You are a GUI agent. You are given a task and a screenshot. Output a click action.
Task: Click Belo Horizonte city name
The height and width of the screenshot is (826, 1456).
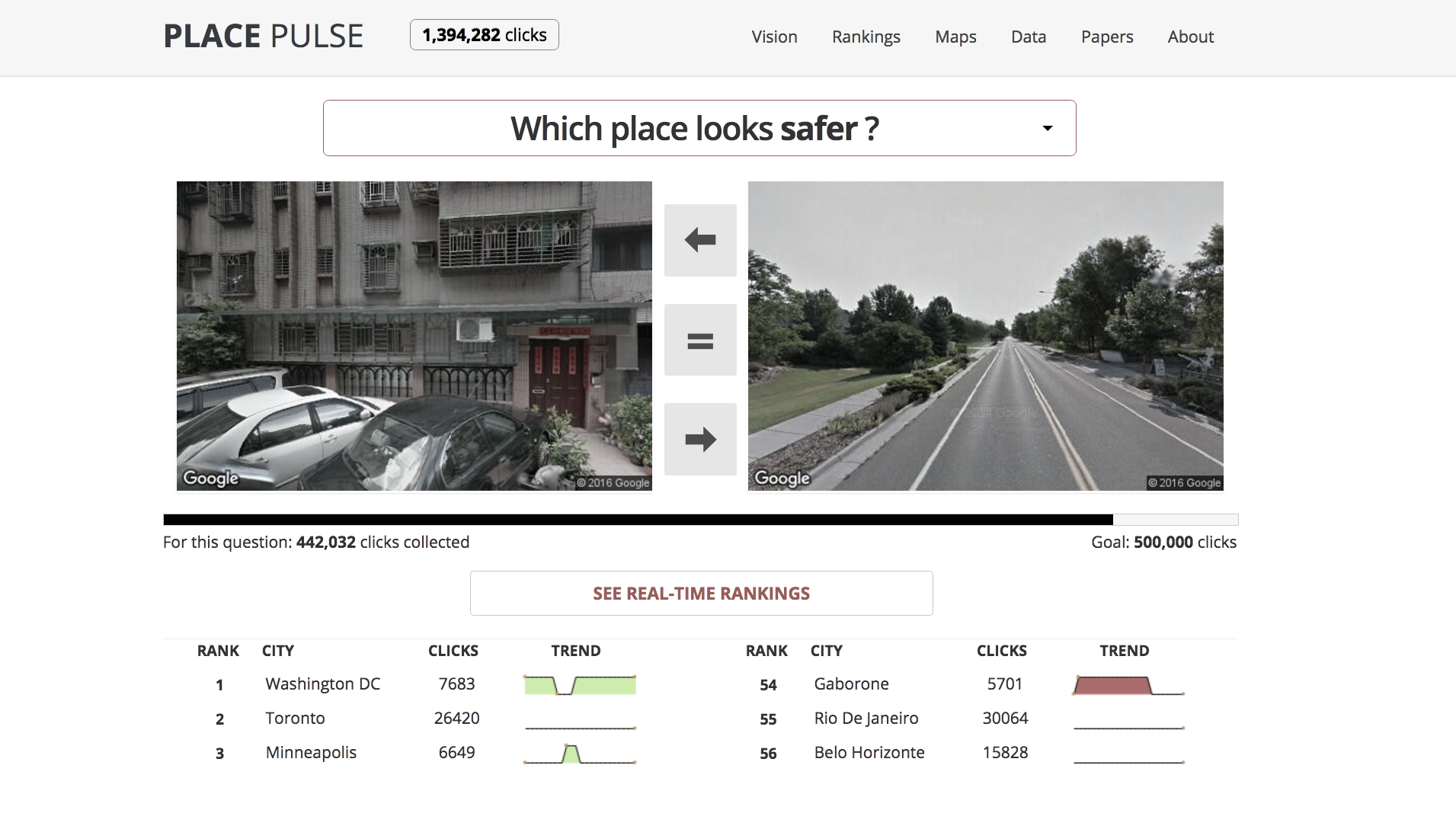point(869,752)
